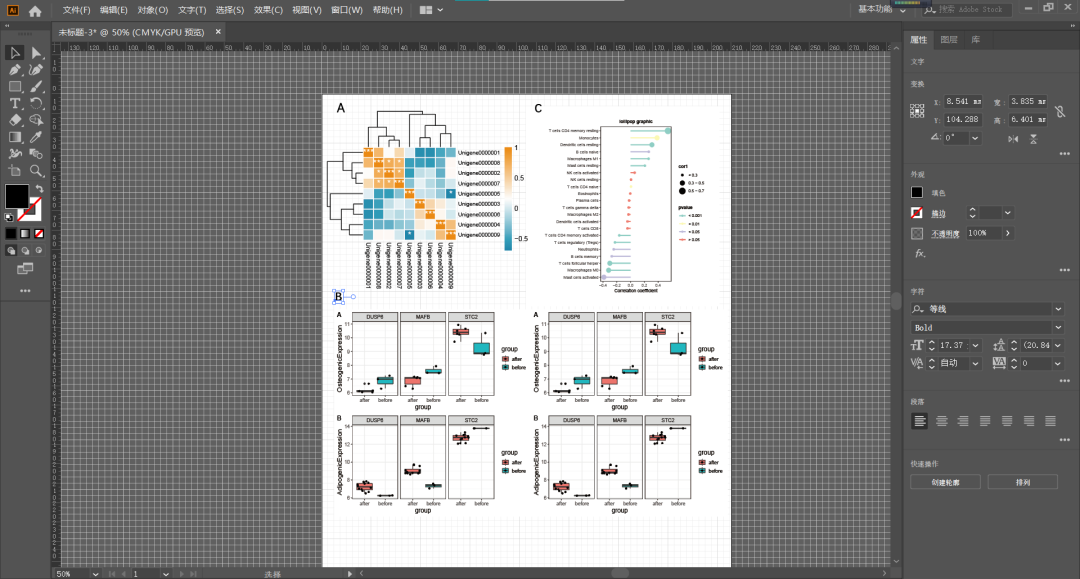Click the 创建轮廓 button
This screenshot has height=579, width=1080.
pyautogui.click(x=945, y=483)
